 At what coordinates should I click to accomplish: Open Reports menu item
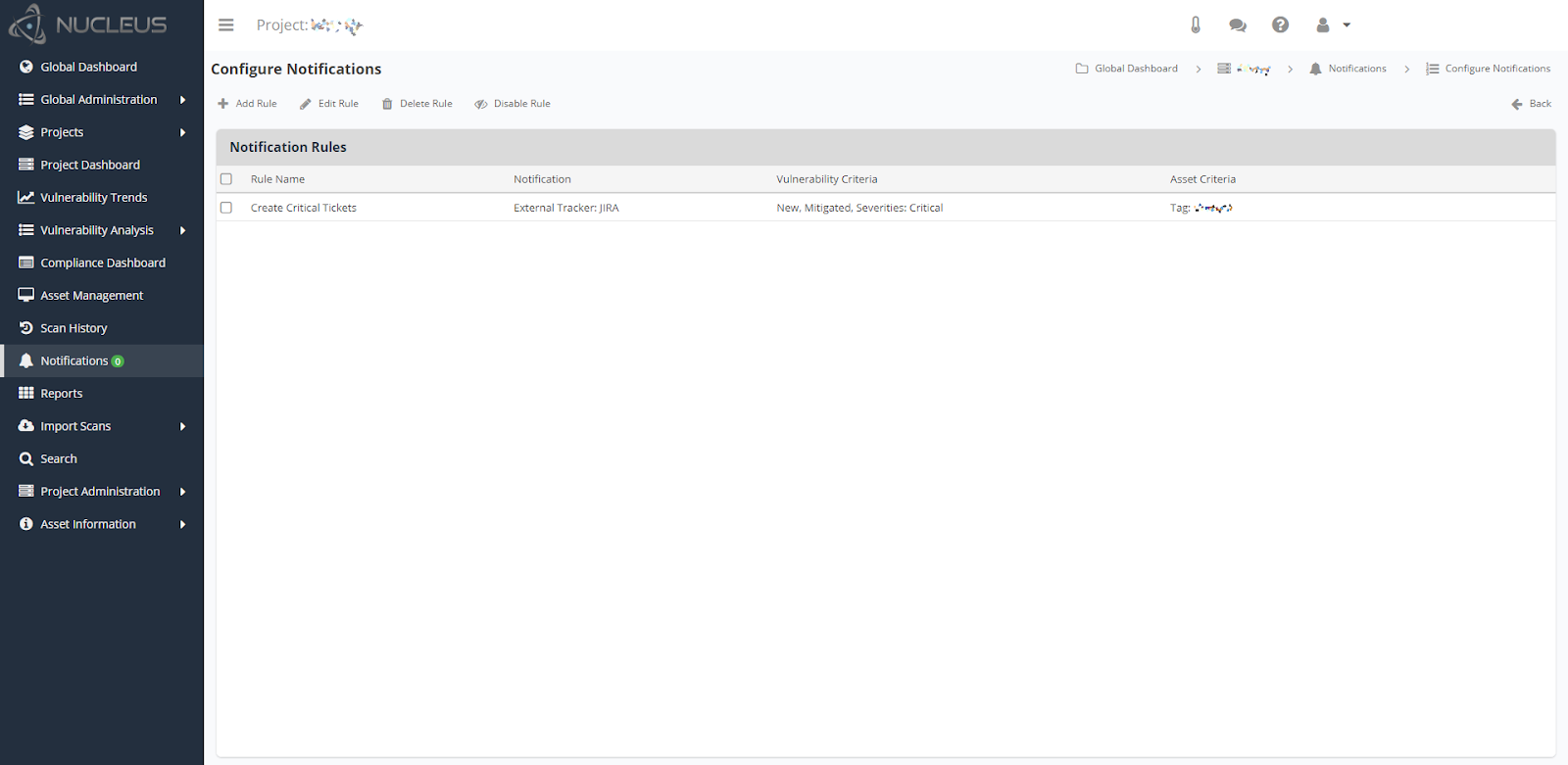tap(62, 394)
